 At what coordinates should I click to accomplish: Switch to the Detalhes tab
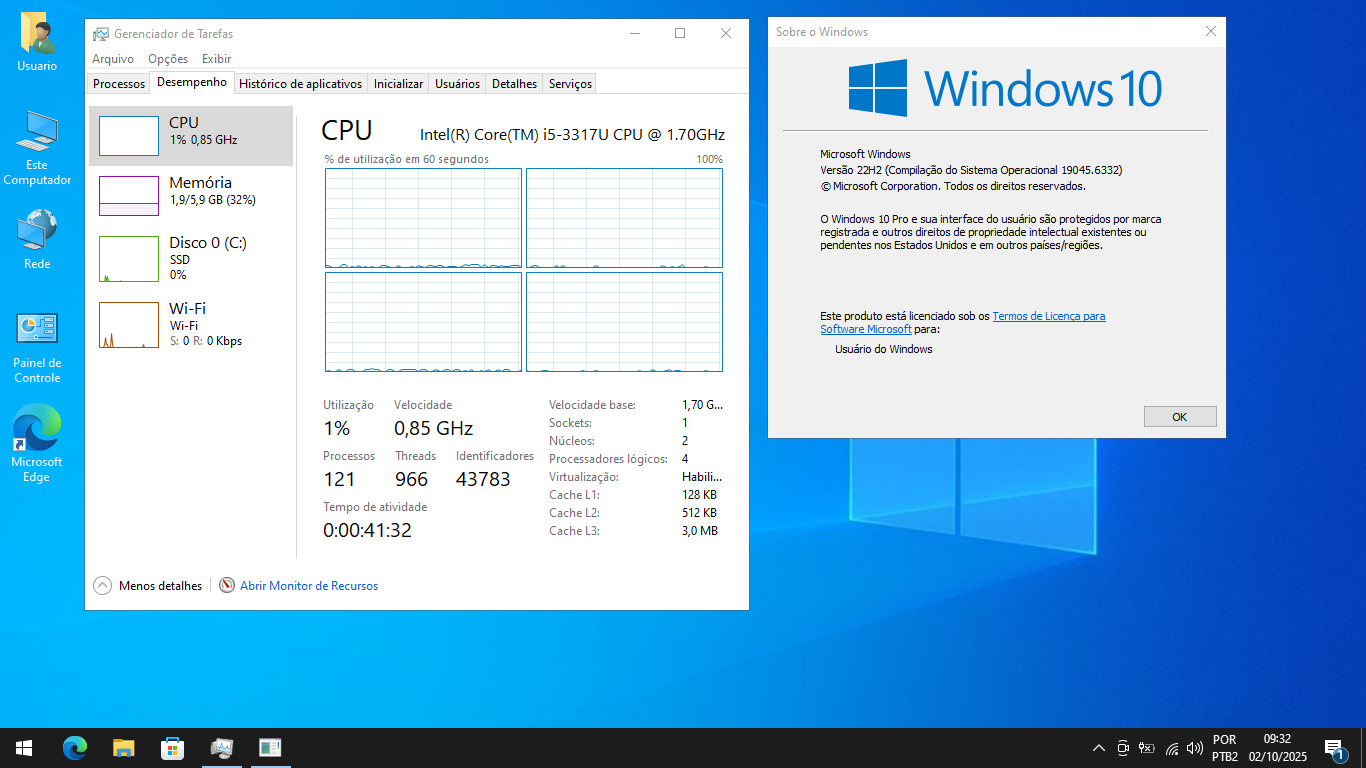(x=514, y=84)
